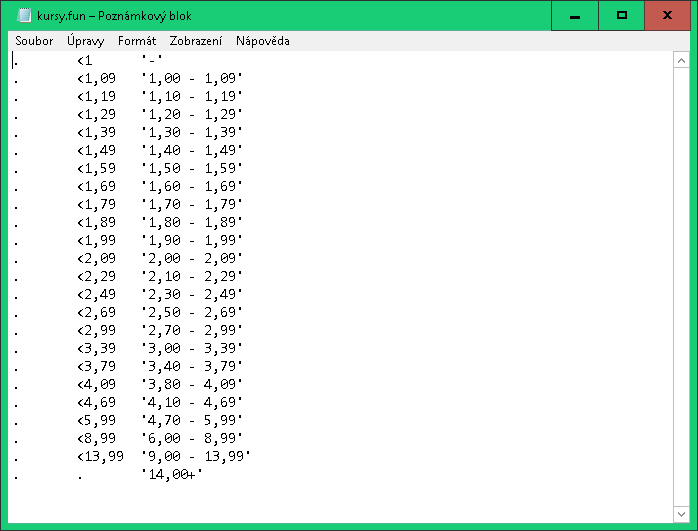Click the value '<8,99'
Image resolution: width=698 pixels, height=531 pixels.
tap(96, 439)
